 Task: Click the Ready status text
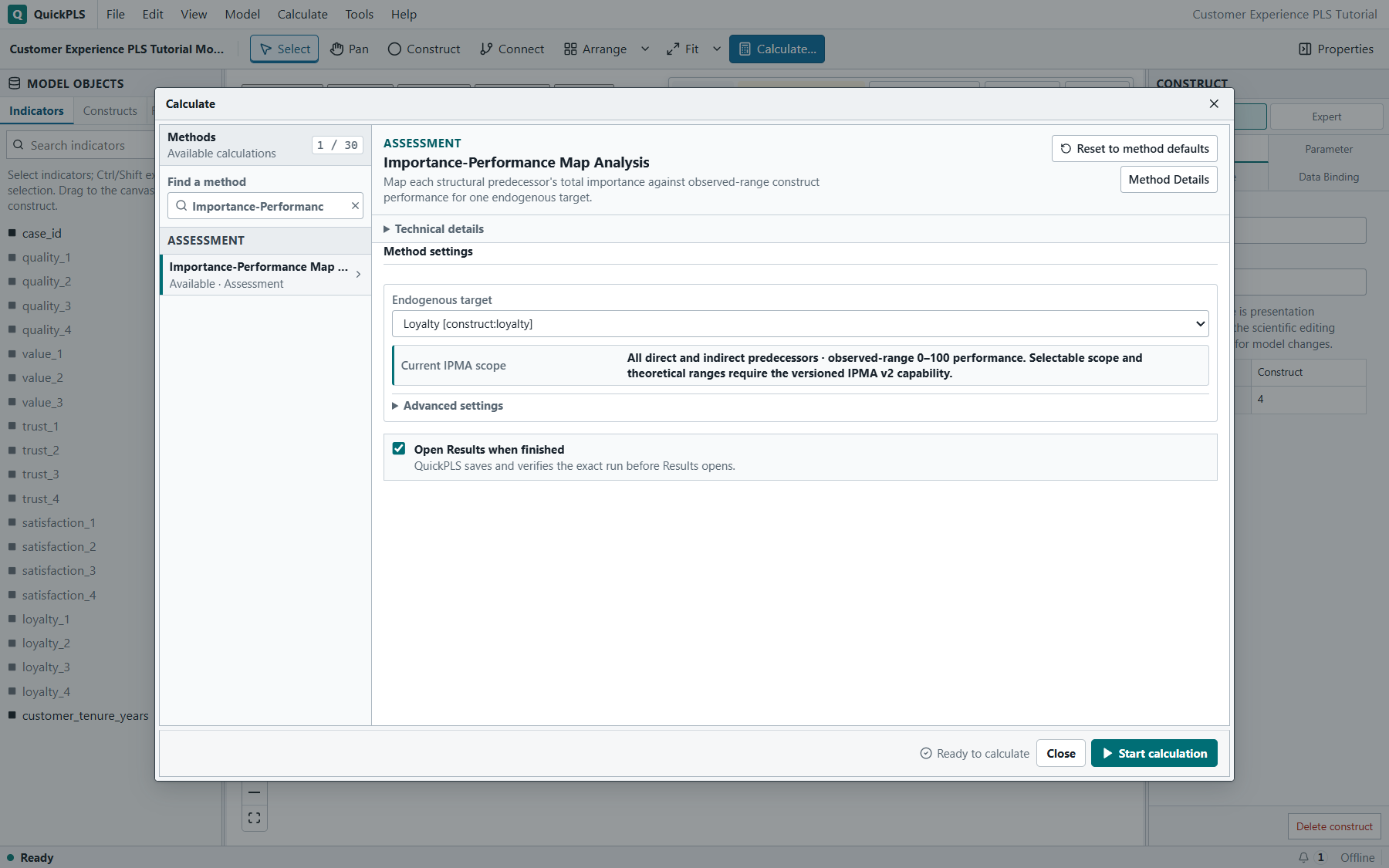pyautogui.click(x=37, y=857)
